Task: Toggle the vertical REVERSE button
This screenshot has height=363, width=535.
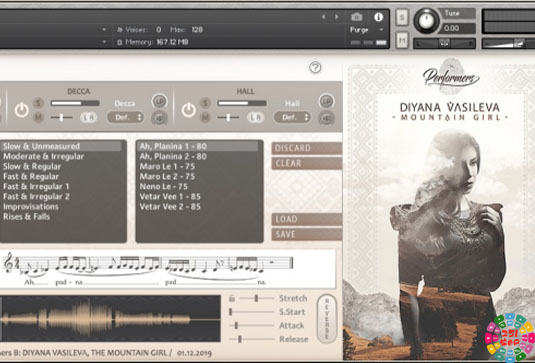Action: click(x=327, y=319)
